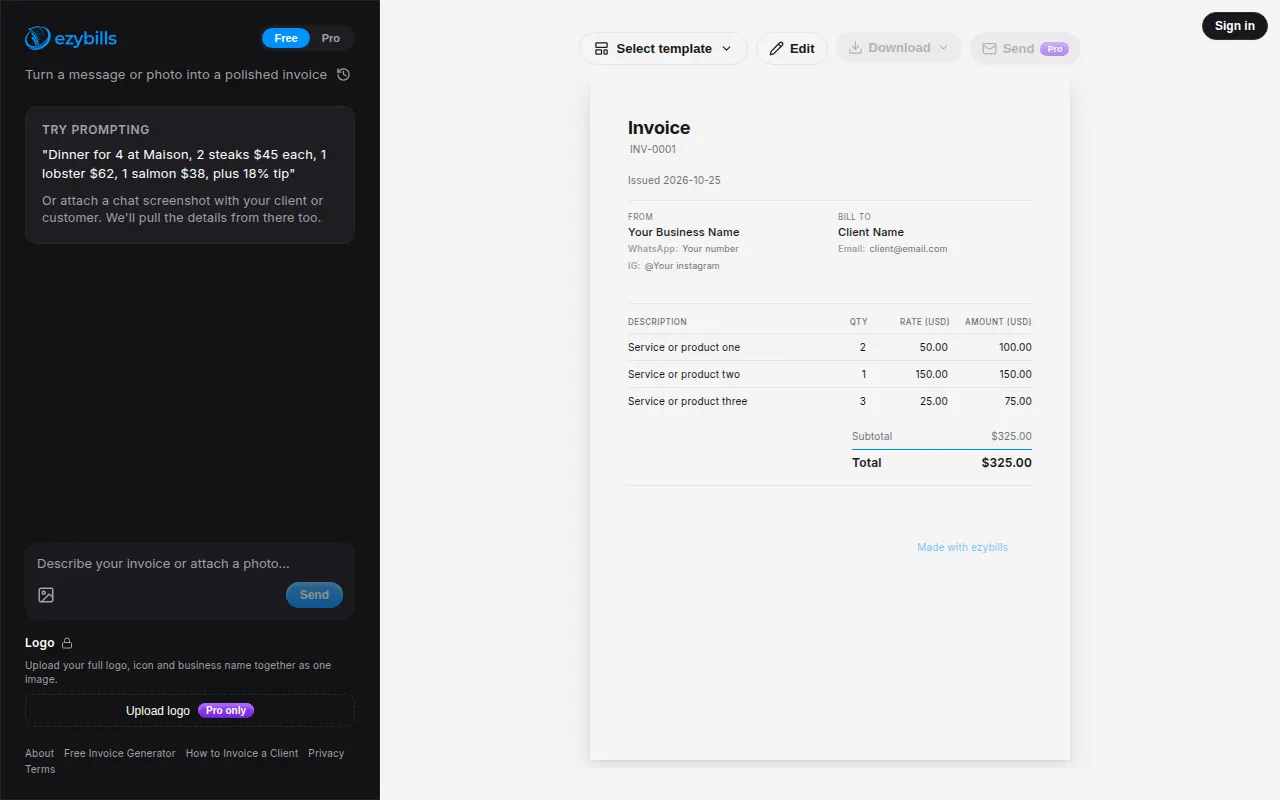Switch plan toggle to Free
This screenshot has height=800, width=1280.
tap(286, 38)
